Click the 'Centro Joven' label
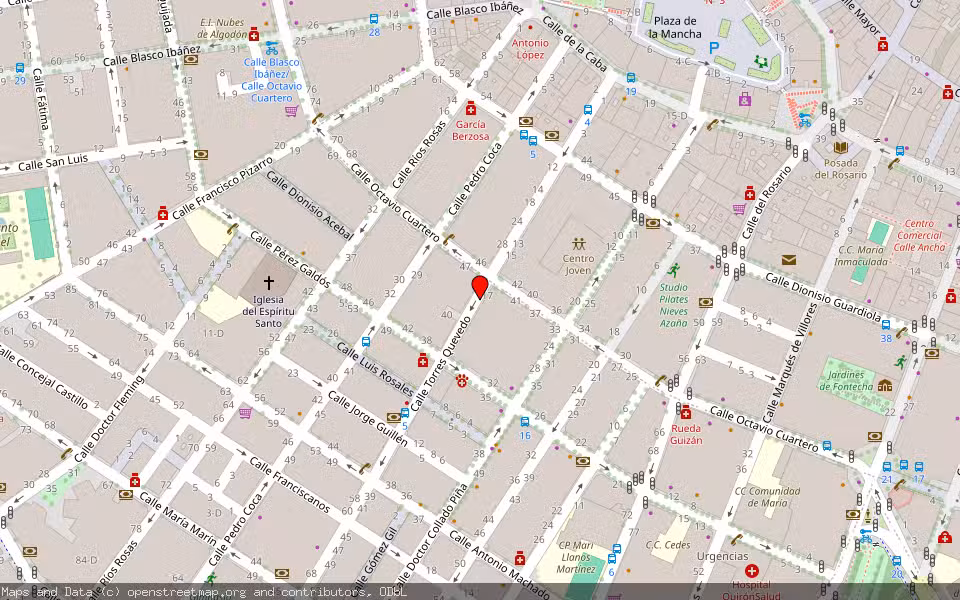 click(579, 264)
